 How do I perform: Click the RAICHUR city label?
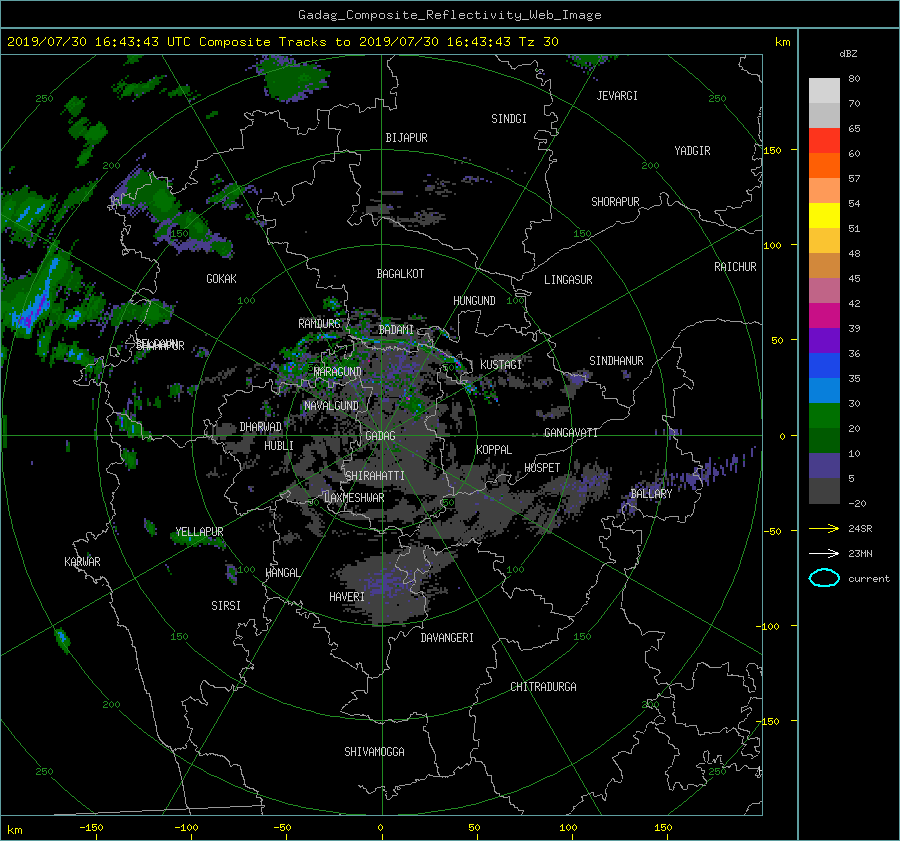pyautogui.click(x=735, y=267)
